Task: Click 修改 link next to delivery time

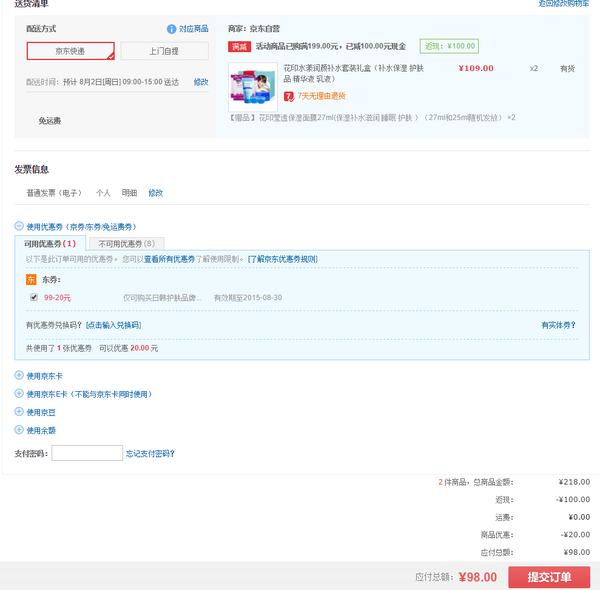Action: (x=201, y=82)
